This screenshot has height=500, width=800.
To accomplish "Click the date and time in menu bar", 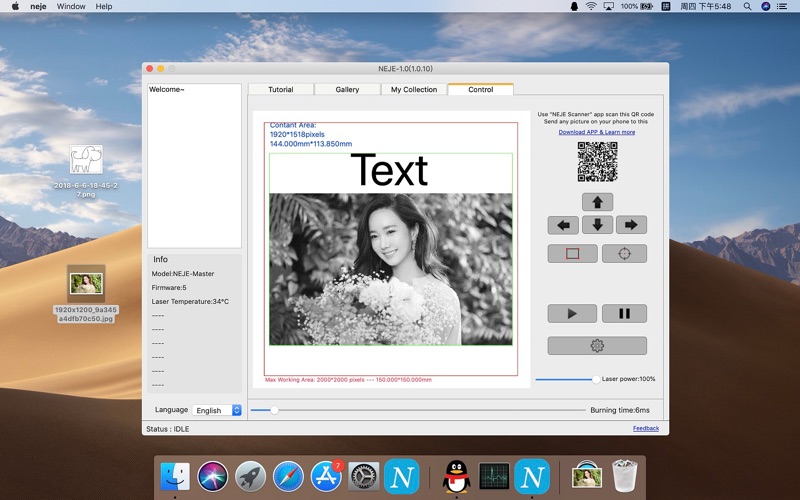I will 705,6.
